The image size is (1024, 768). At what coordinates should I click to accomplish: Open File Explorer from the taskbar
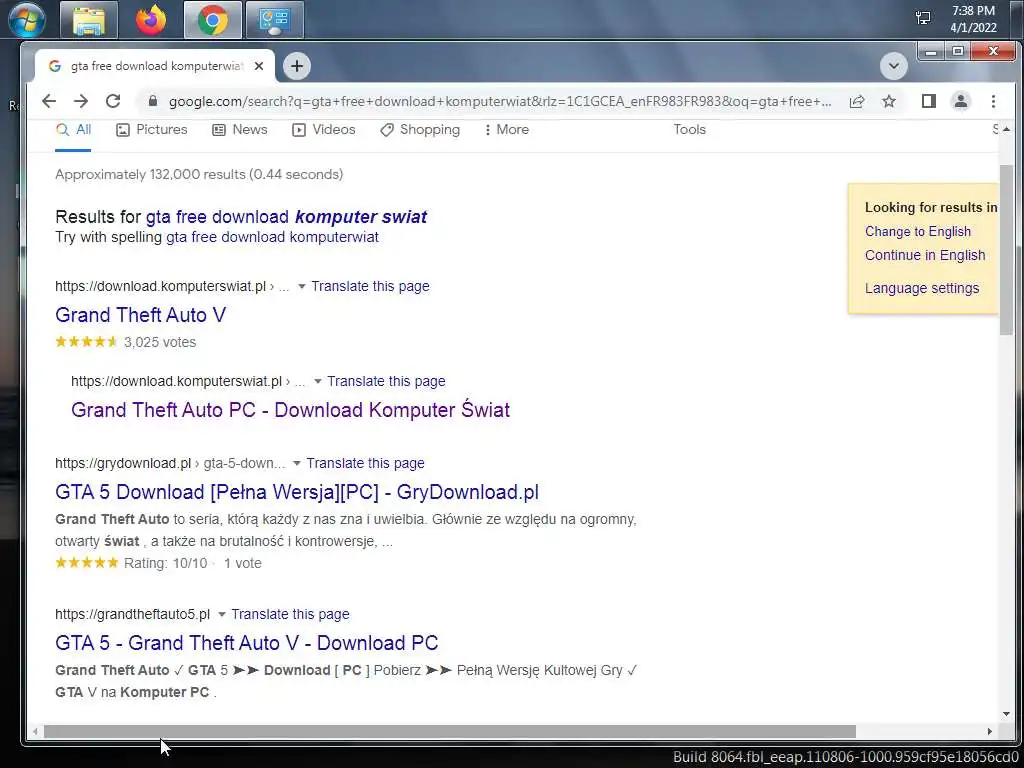(x=89, y=20)
